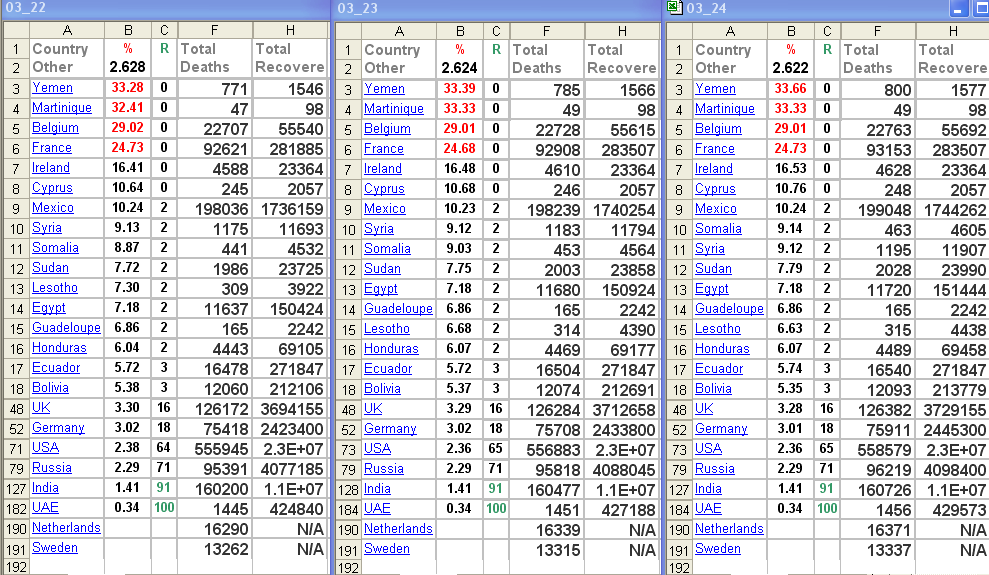Click the Excel workbook icon beside 03_24 title
The image size is (989, 575).
[x=674, y=8]
